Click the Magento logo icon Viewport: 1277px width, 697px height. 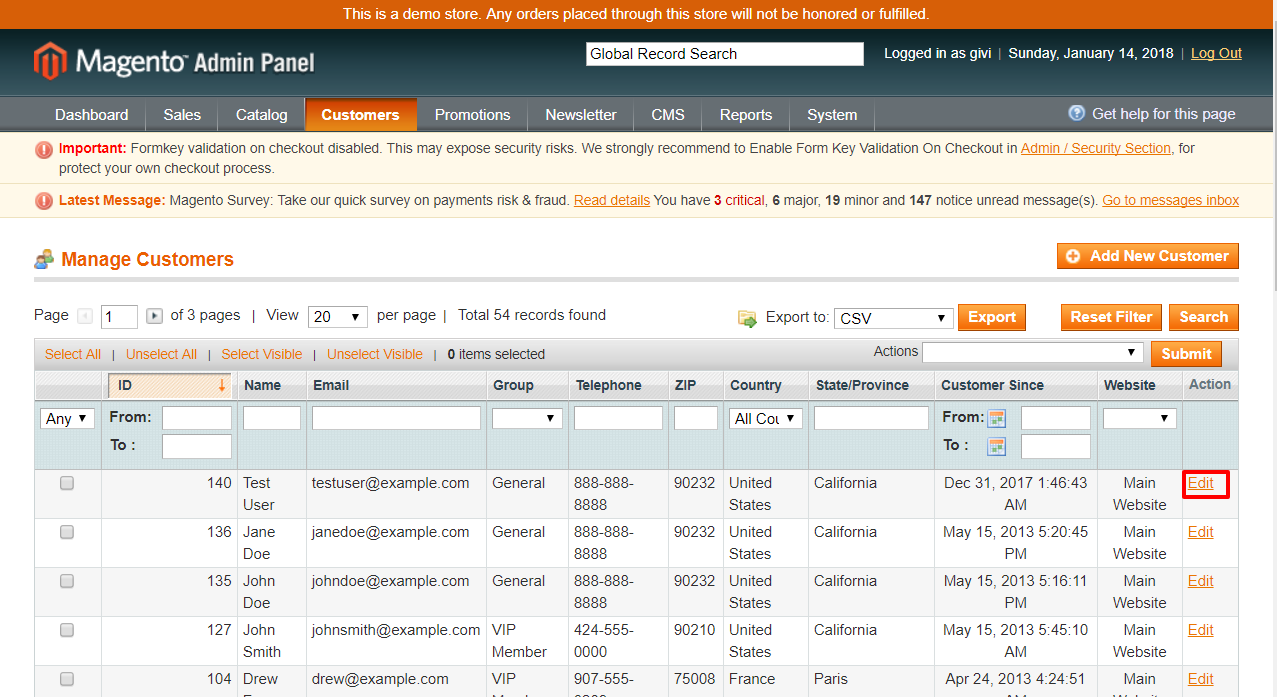coord(49,61)
